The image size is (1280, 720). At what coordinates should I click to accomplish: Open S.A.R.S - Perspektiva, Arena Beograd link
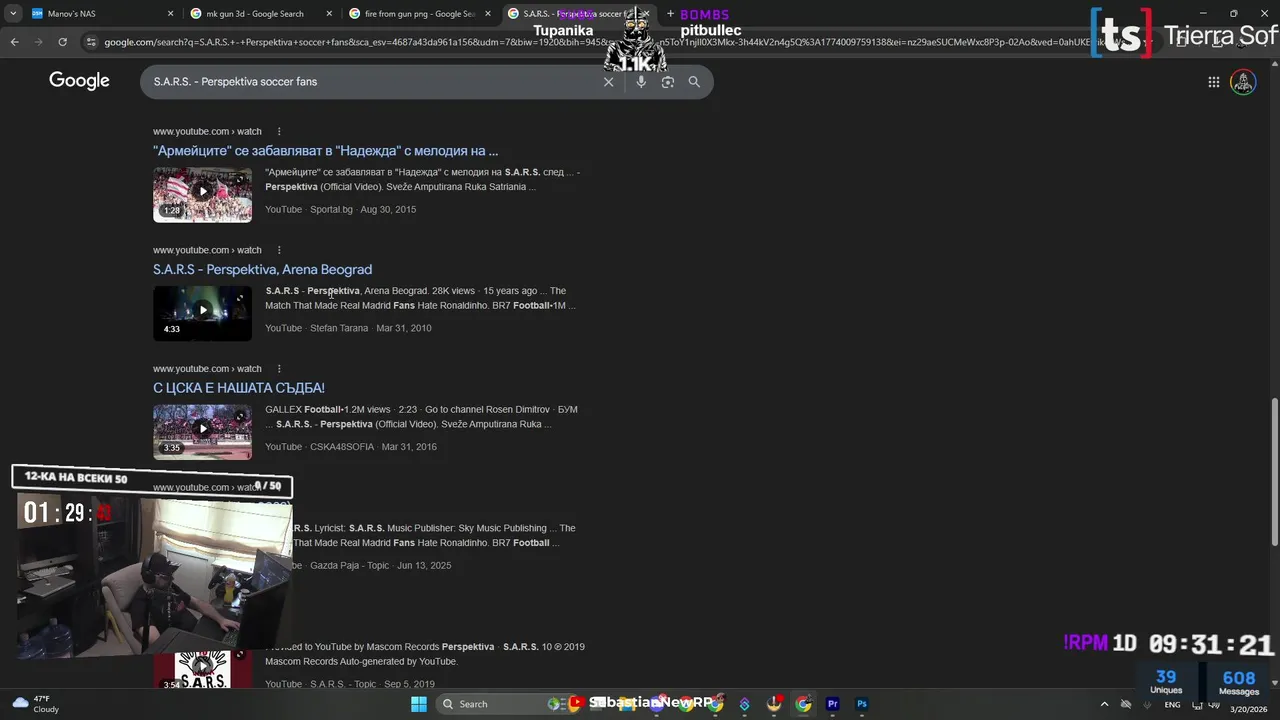(x=262, y=270)
